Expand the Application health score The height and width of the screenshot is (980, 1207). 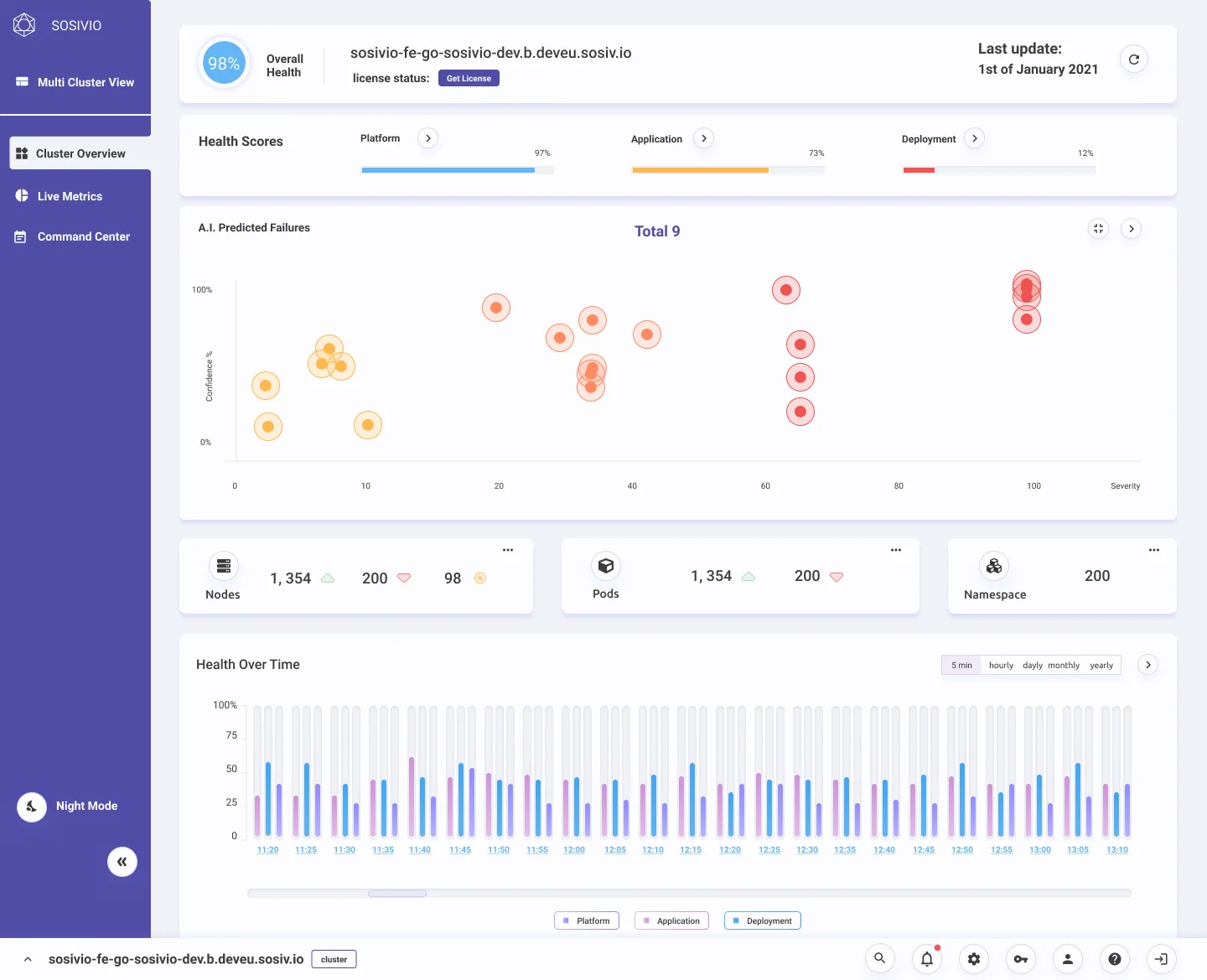[x=704, y=138]
